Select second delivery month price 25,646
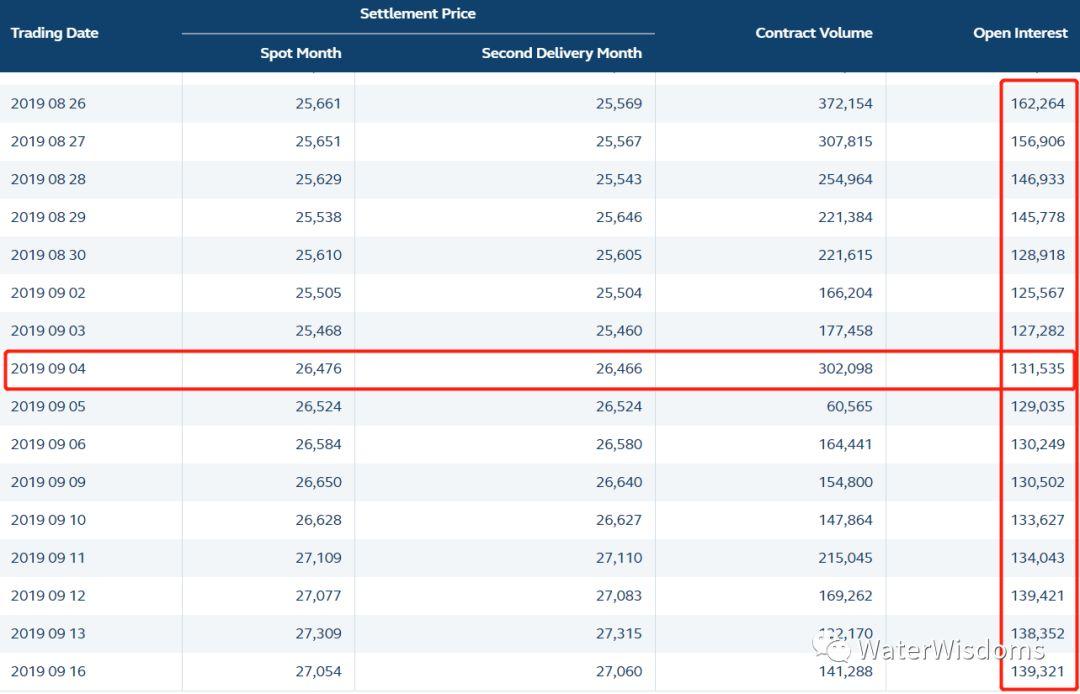1080x694 pixels. [x=619, y=218]
